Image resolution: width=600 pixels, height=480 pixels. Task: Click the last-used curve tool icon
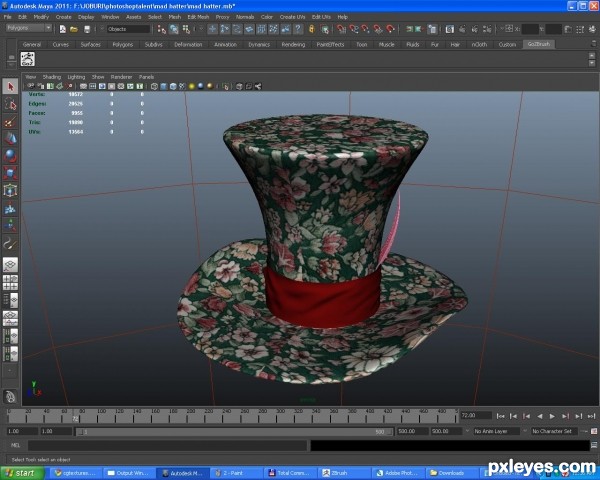(x=10, y=243)
